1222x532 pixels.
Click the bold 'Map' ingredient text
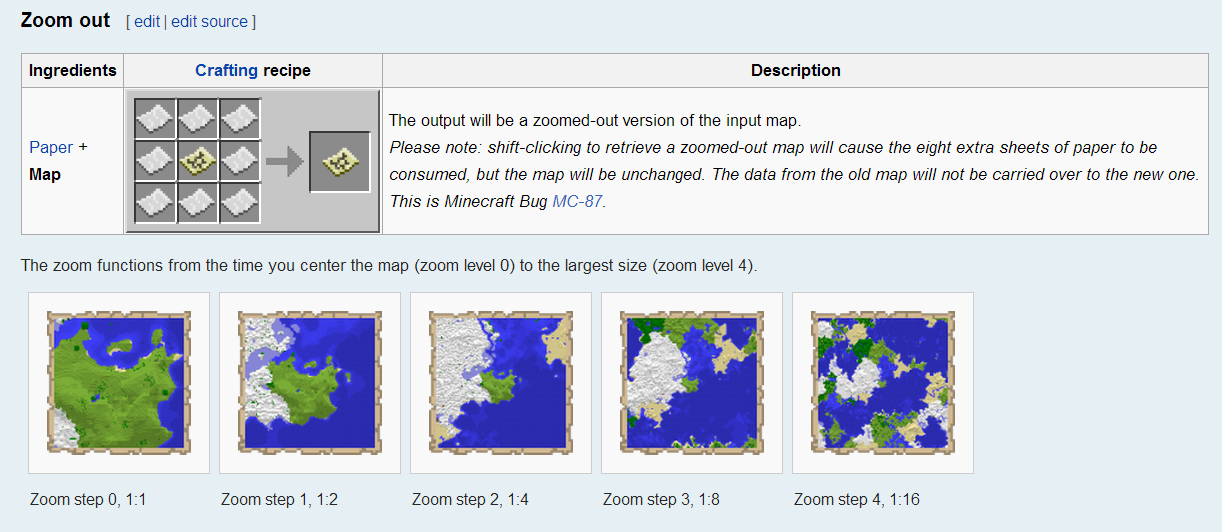point(45,174)
